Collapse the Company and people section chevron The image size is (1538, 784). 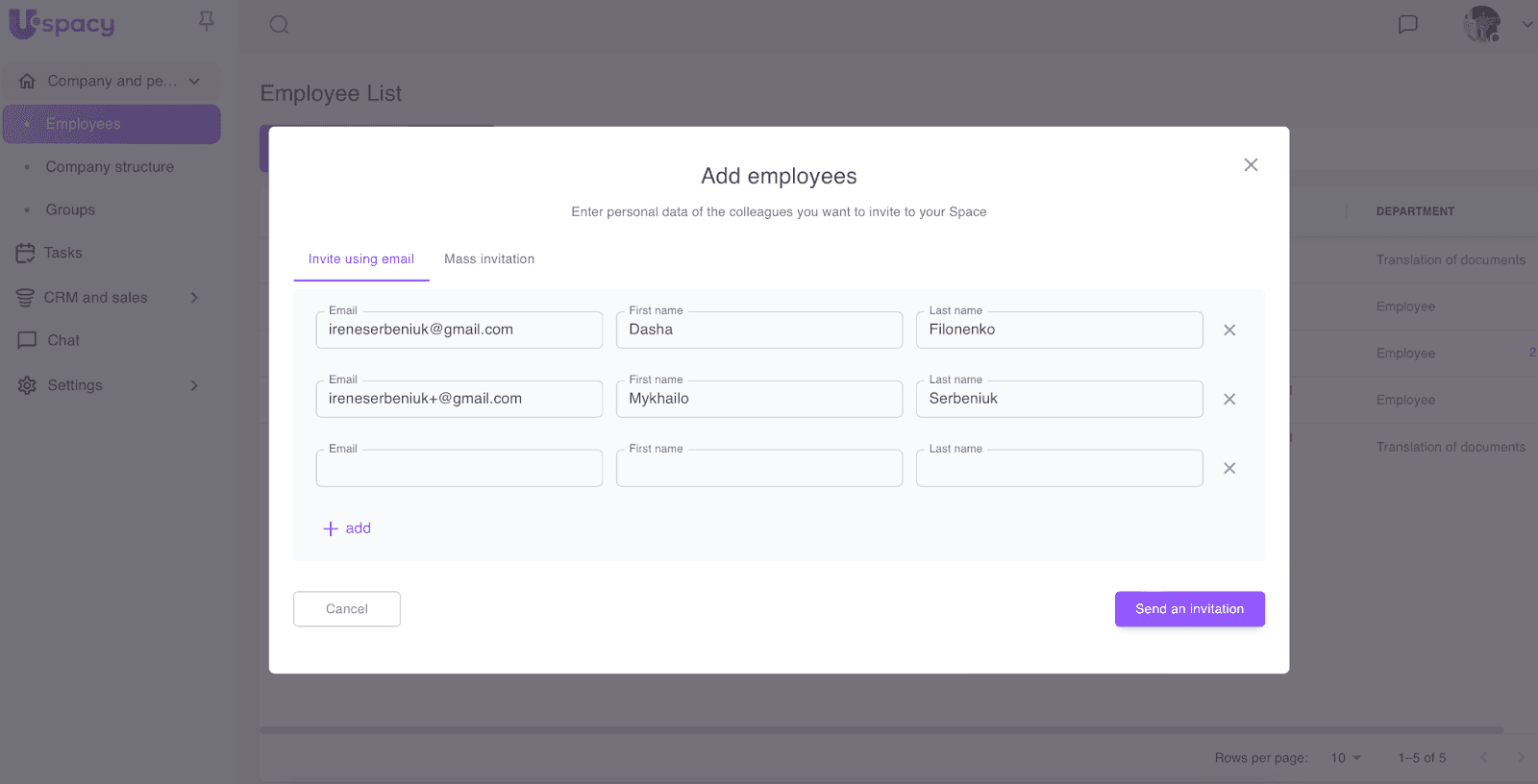[194, 81]
